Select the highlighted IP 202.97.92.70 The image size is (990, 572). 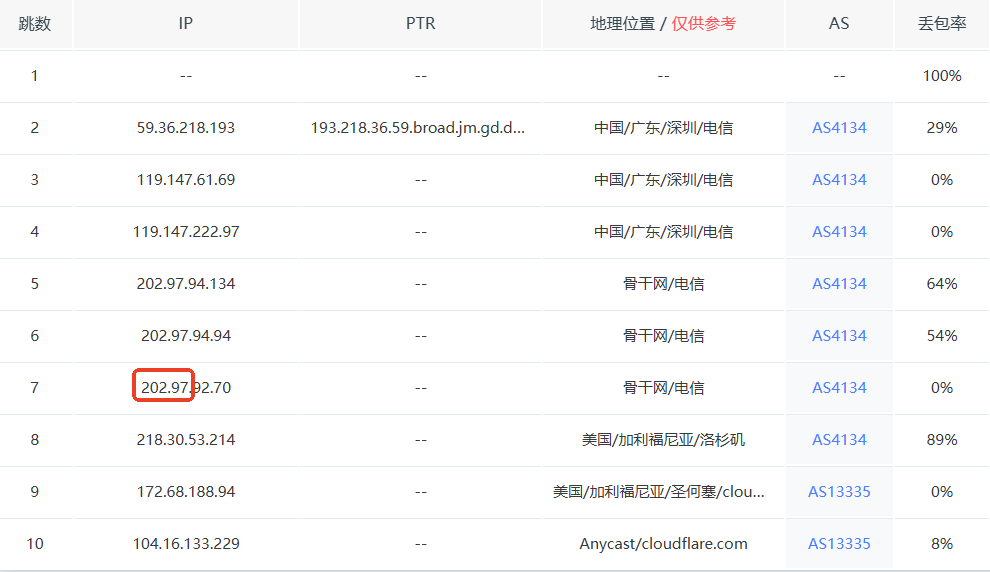186,388
